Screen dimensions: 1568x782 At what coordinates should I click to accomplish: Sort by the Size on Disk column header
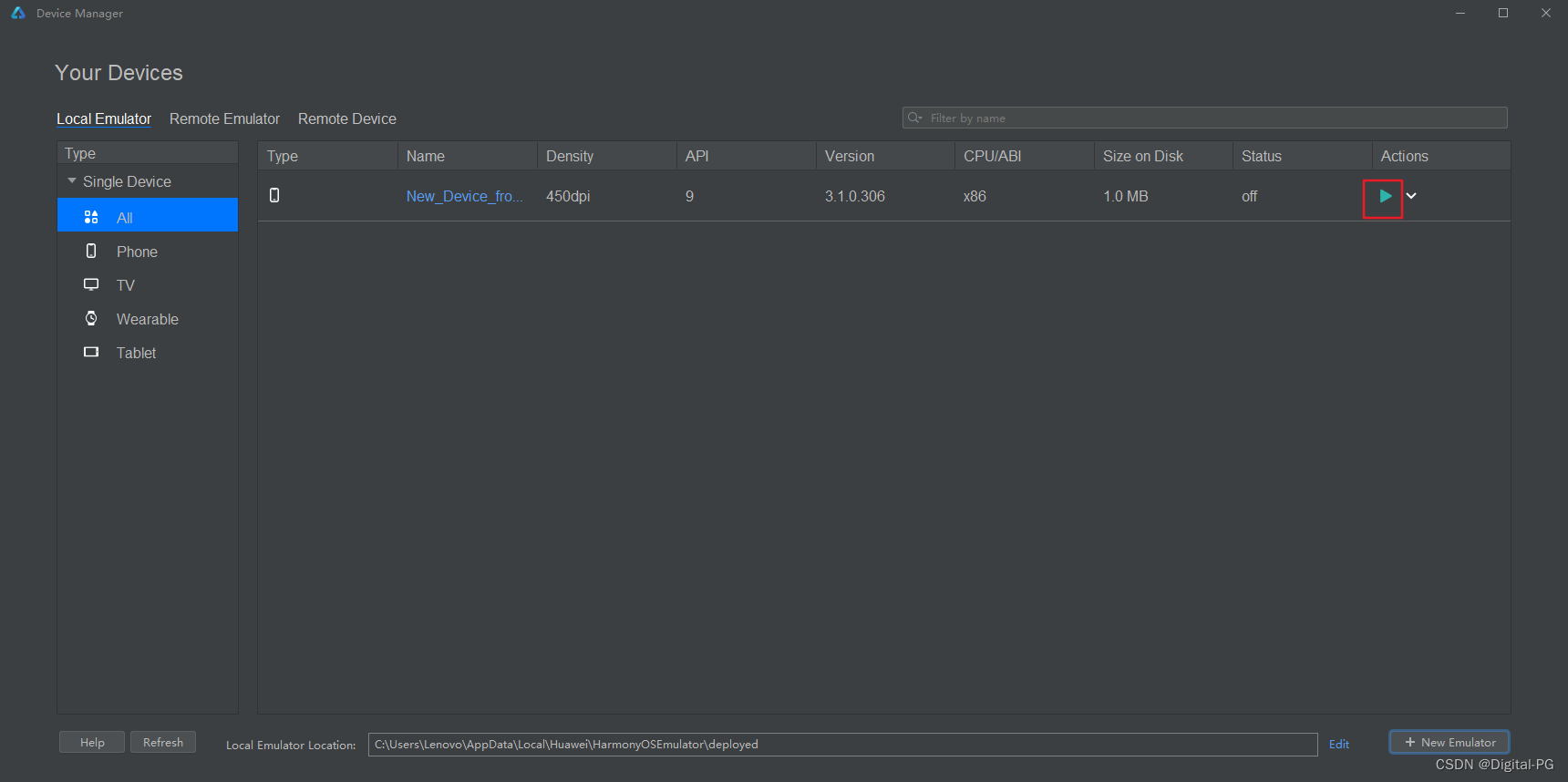coord(1164,156)
